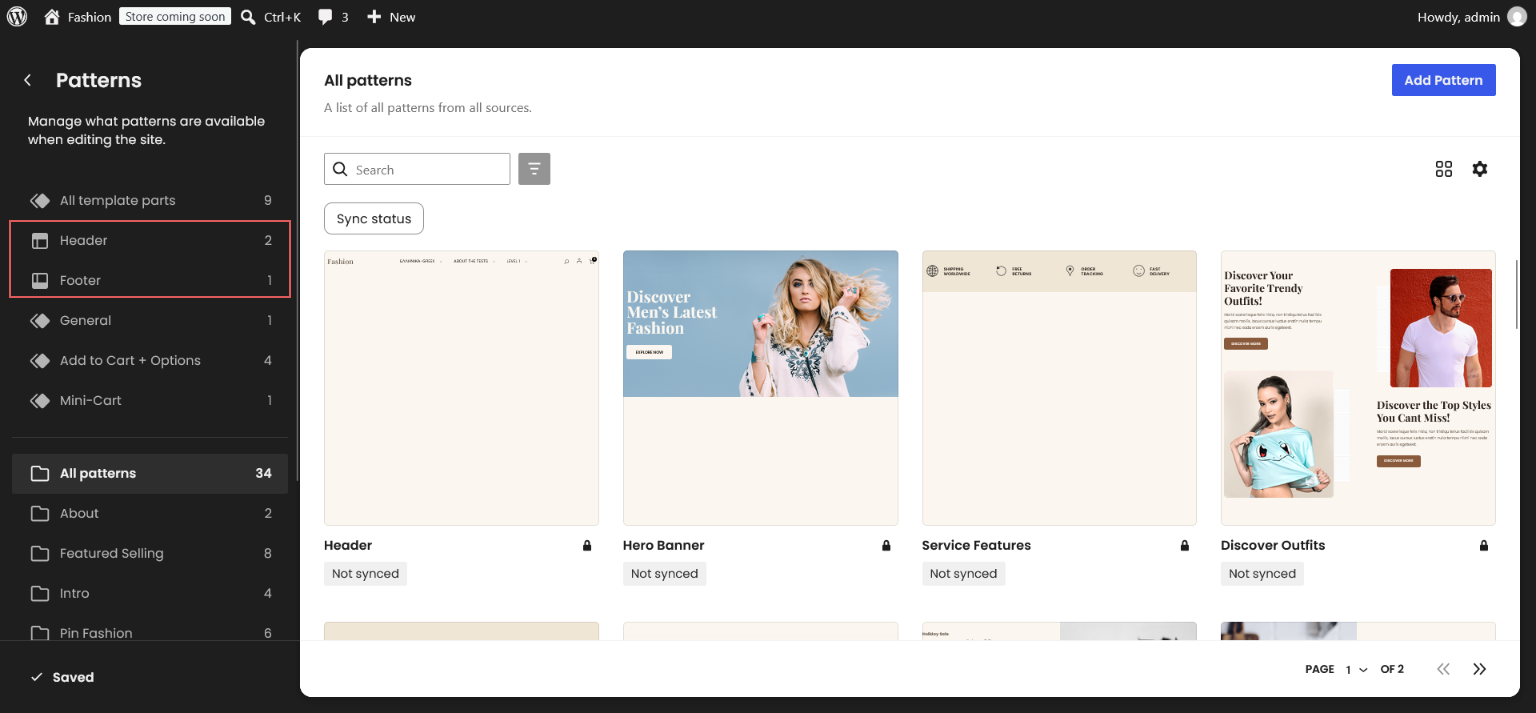Viewport: 1536px width, 713px height.
Task: Open Hero Banner thumbnail preview
Action: click(x=760, y=388)
